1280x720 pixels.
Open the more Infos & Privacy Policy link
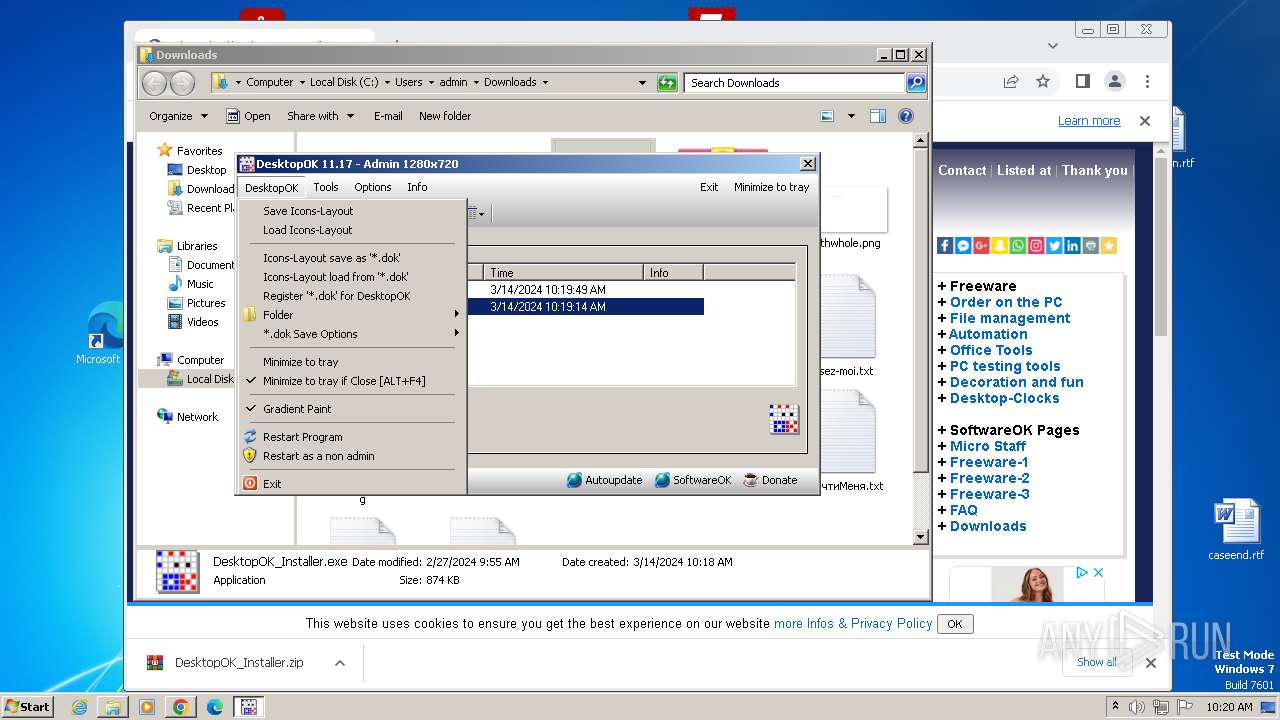[x=853, y=623]
